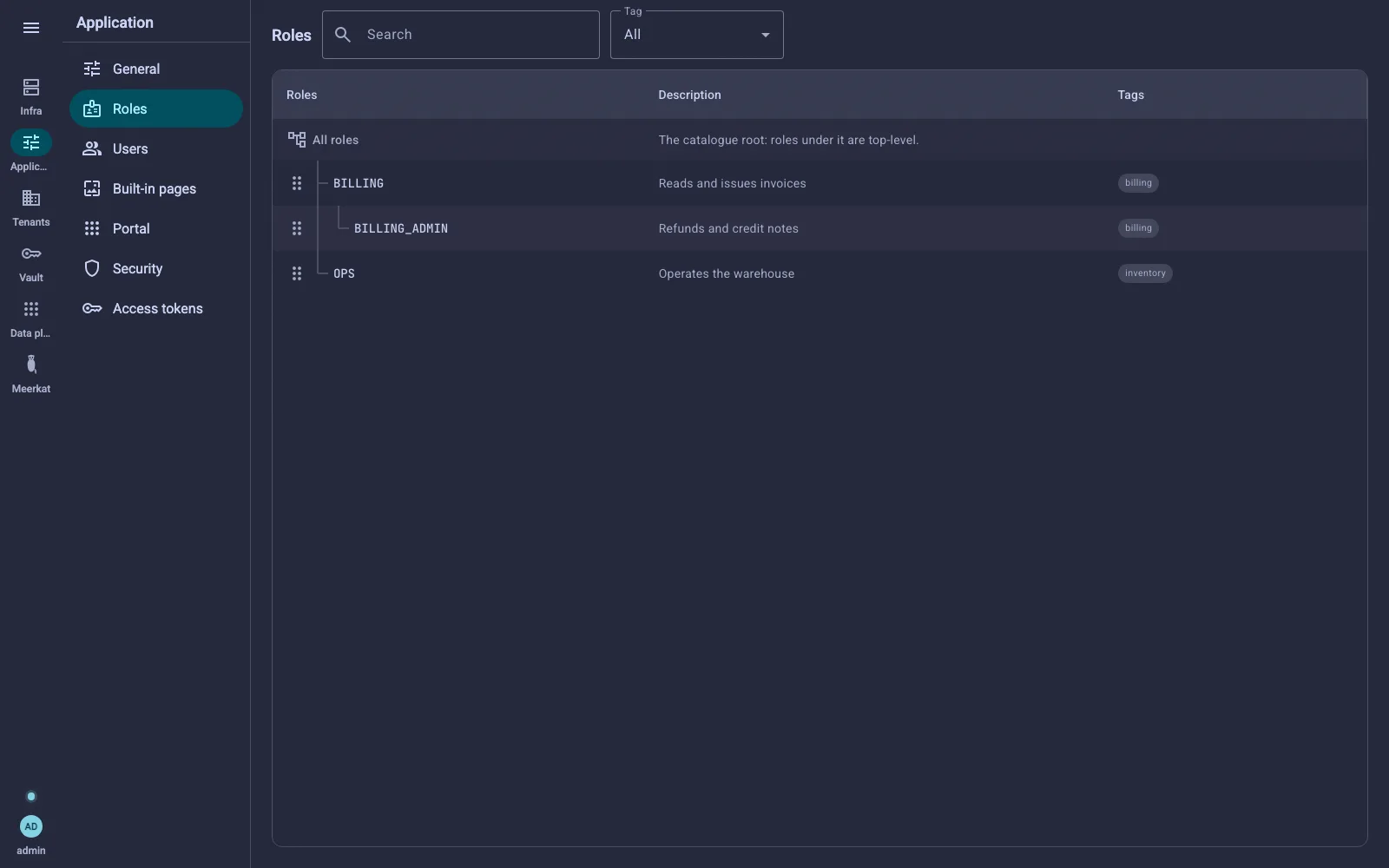Open General settings menu item
The height and width of the screenshot is (868, 1389).
[156, 69]
